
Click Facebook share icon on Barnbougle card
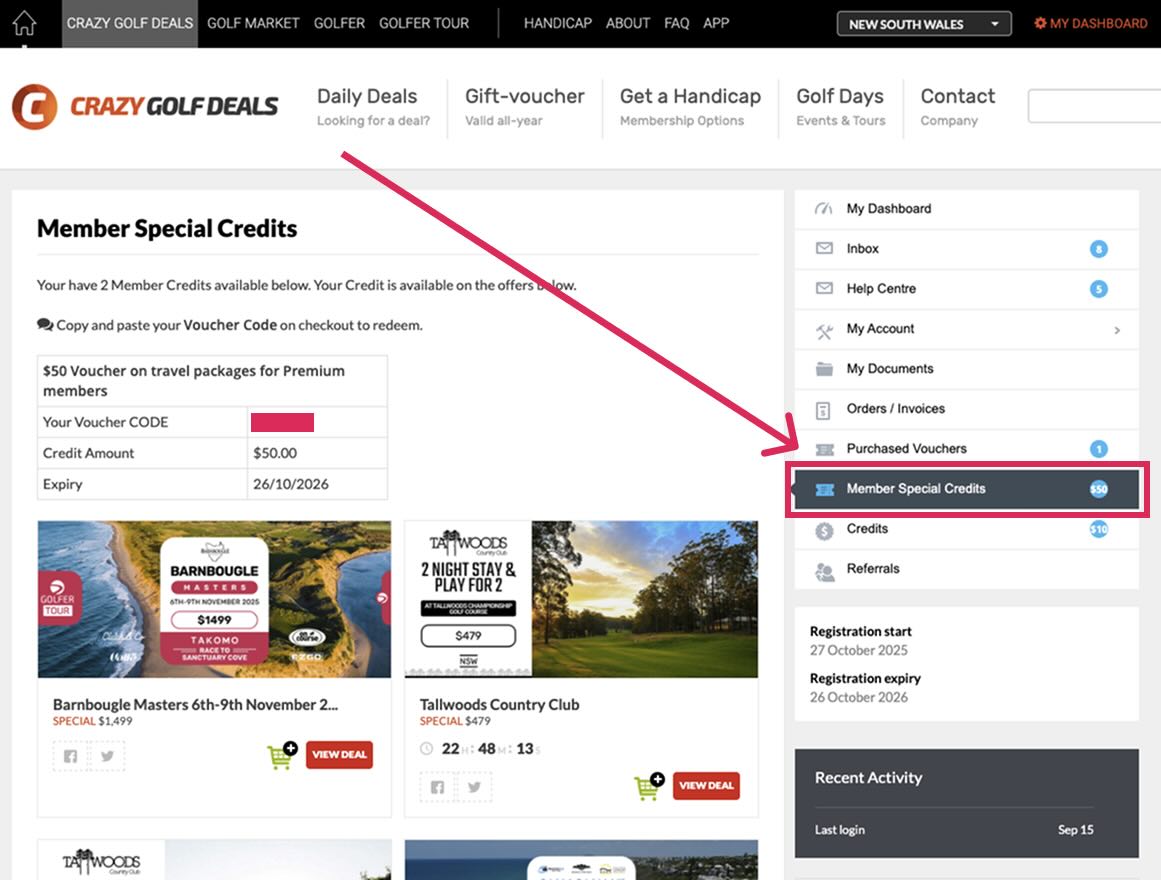(70, 756)
